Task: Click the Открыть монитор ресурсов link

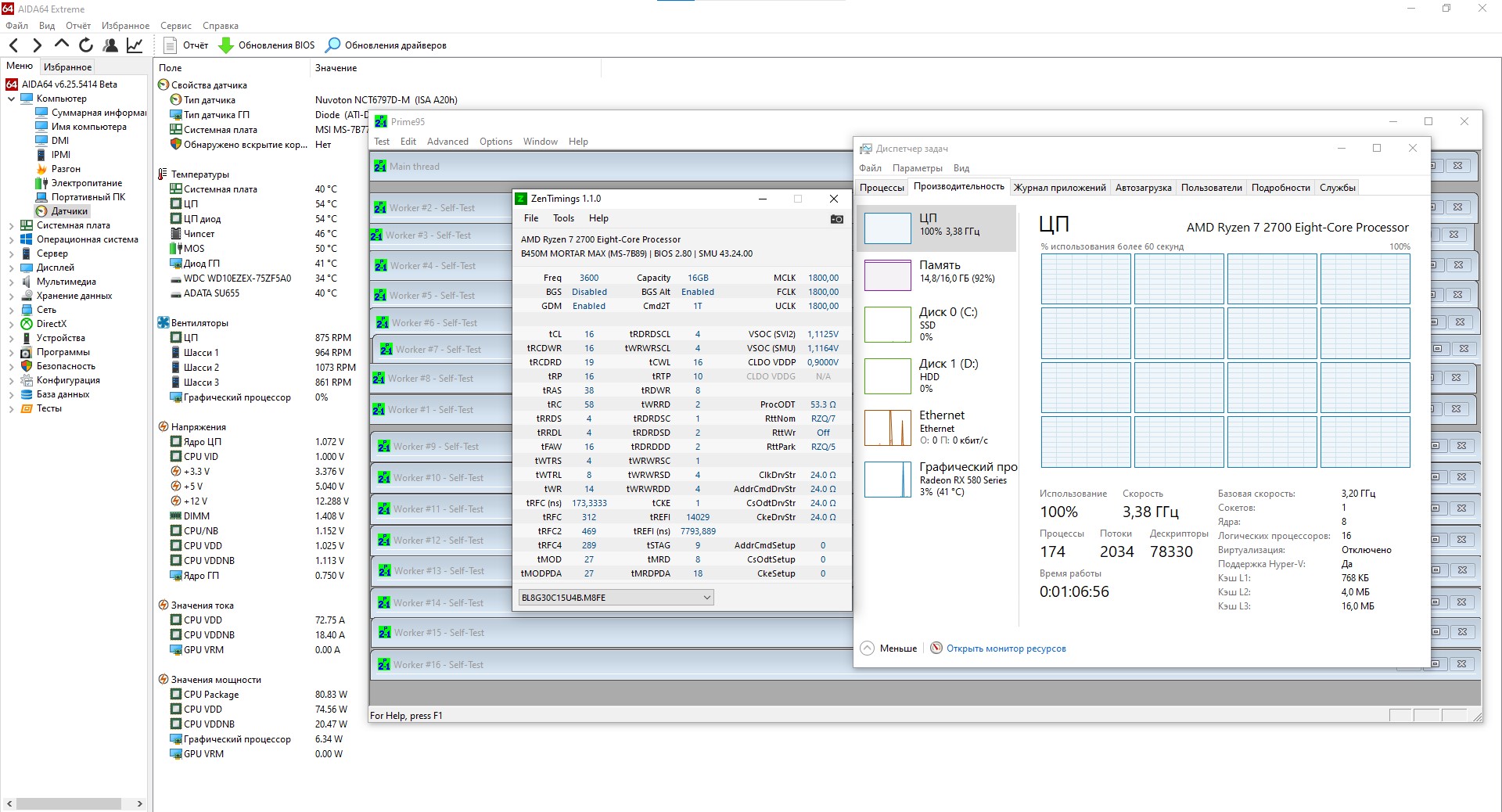Action: (1005, 649)
